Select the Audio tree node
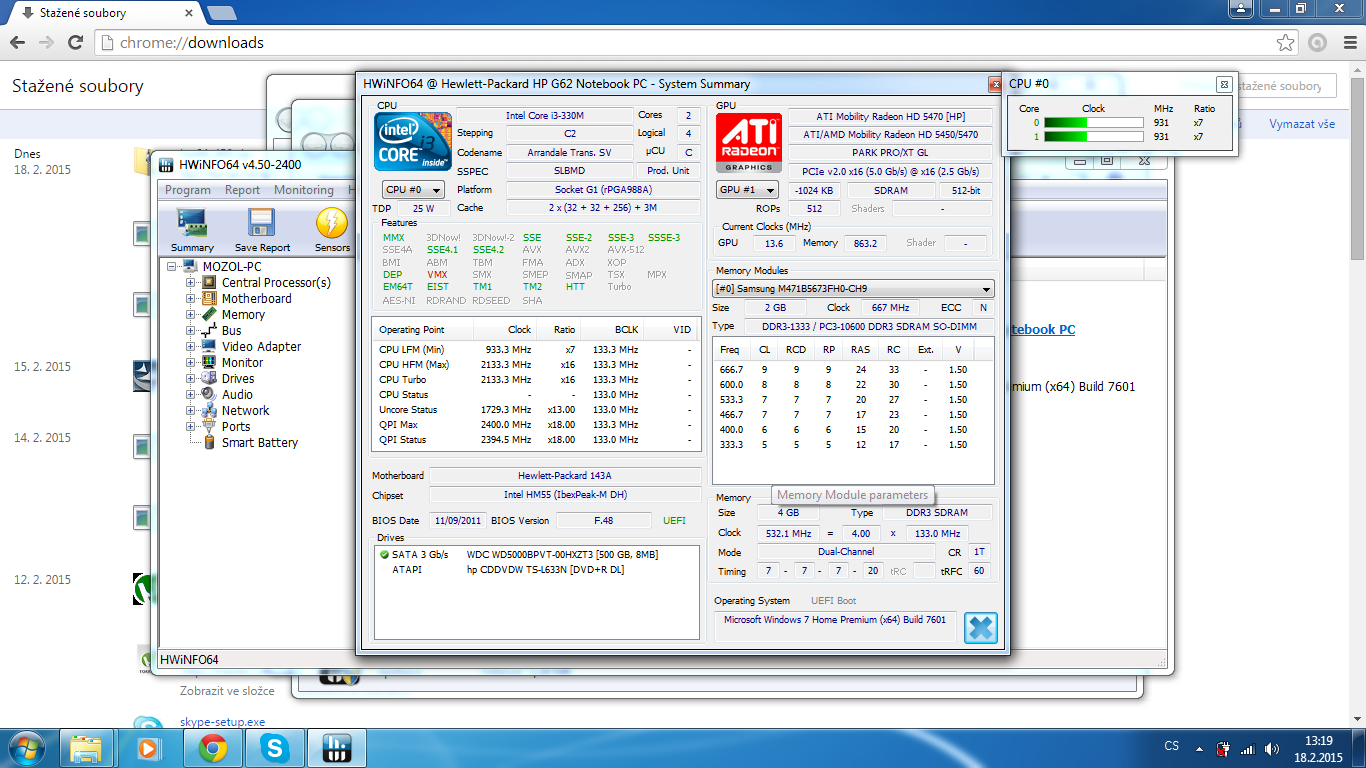 [x=237, y=395]
